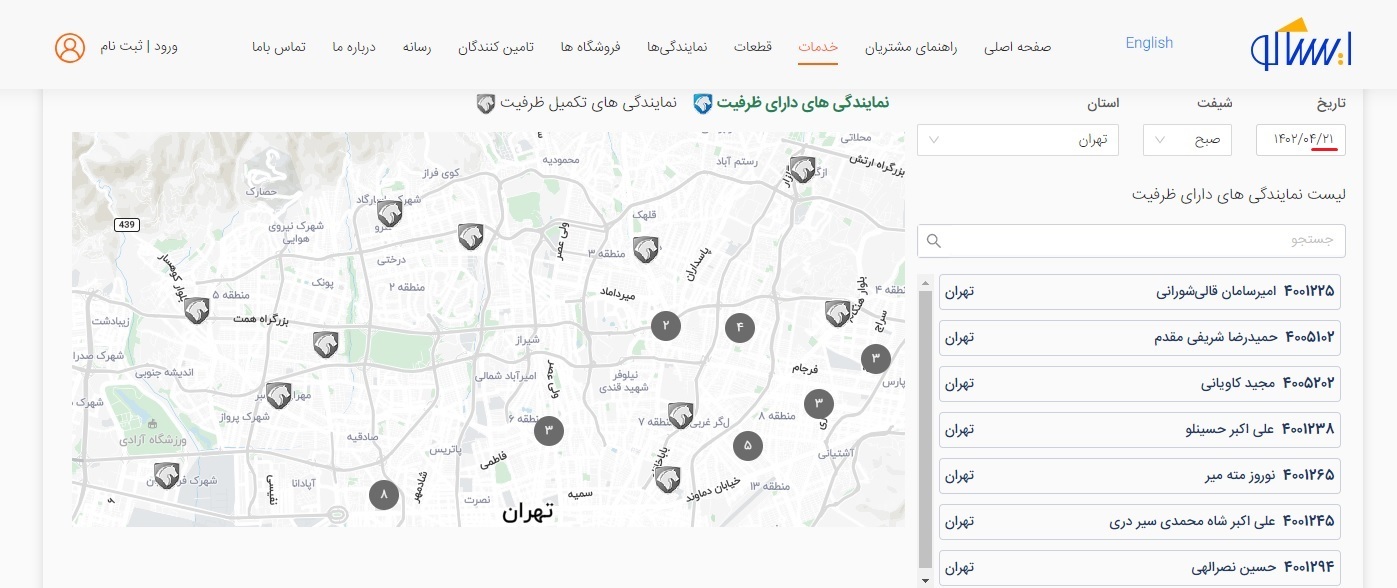Switch to the خدمات tab
The height and width of the screenshot is (588, 1397).
[x=818, y=45]
